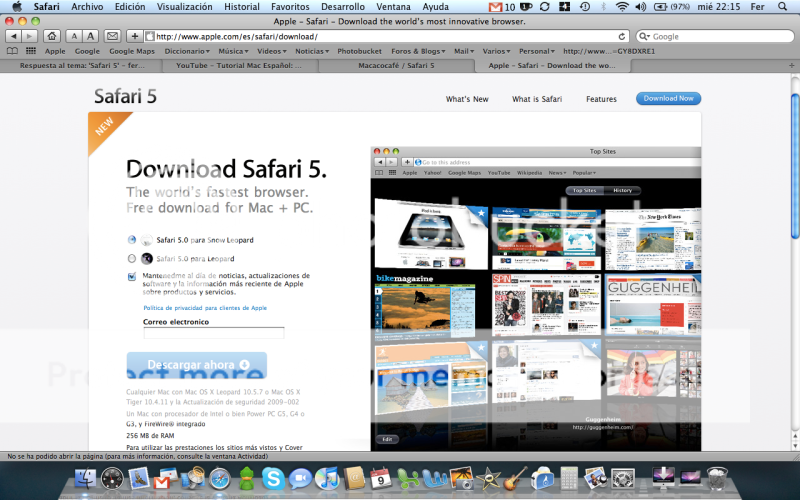Expand the Música bookmarks folder

pos(234,50)
